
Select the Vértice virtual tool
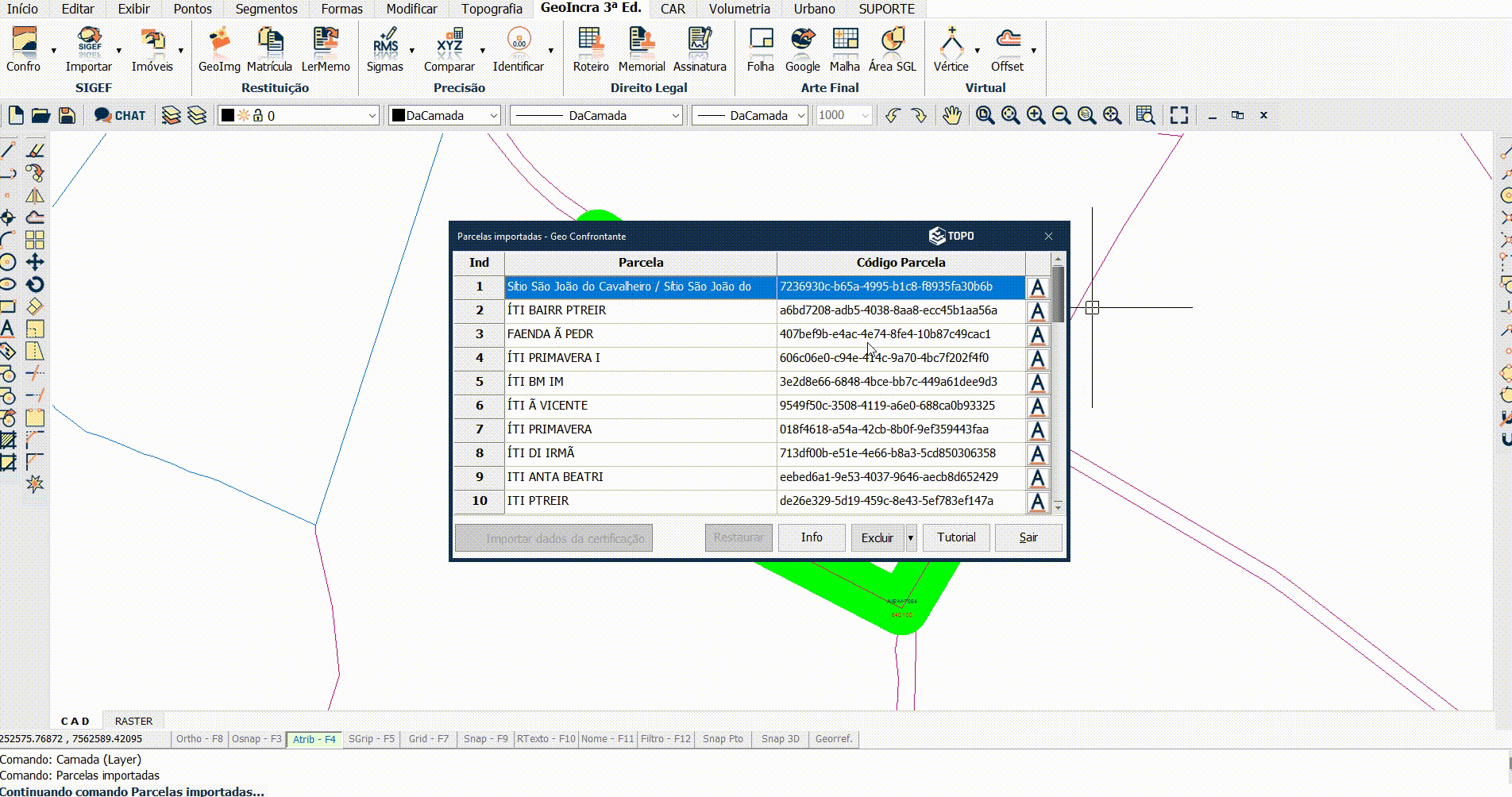(951, 48)
